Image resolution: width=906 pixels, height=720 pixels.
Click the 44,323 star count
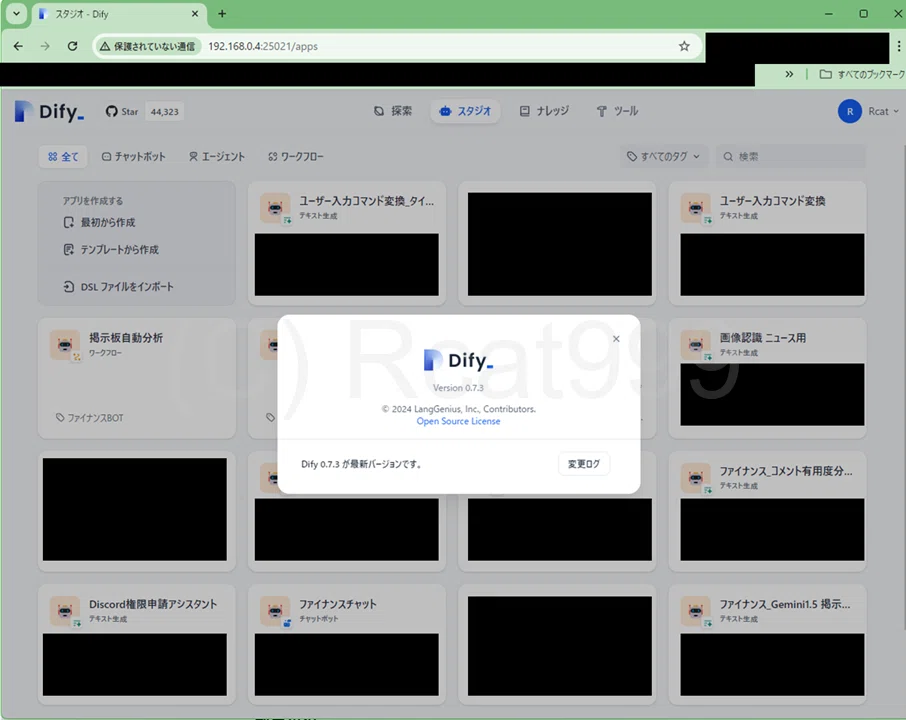coord(165,112)
